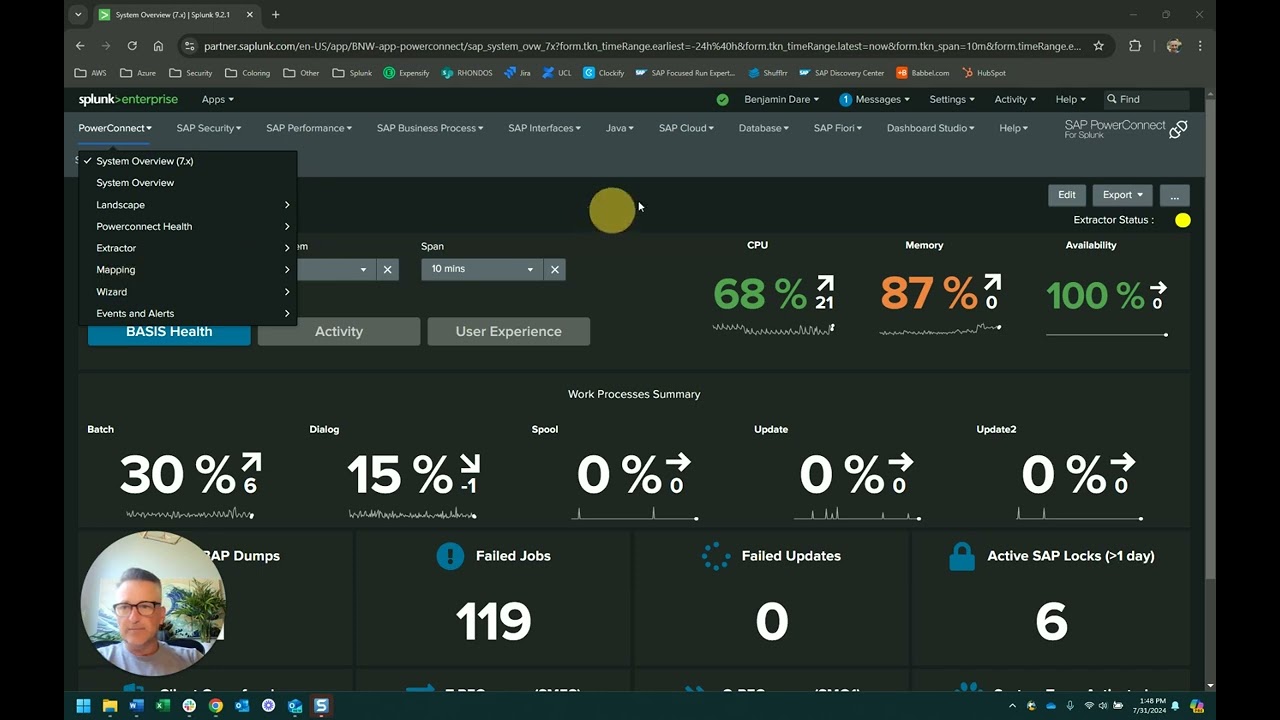Open Word from the taskbar

pos(137,706)
